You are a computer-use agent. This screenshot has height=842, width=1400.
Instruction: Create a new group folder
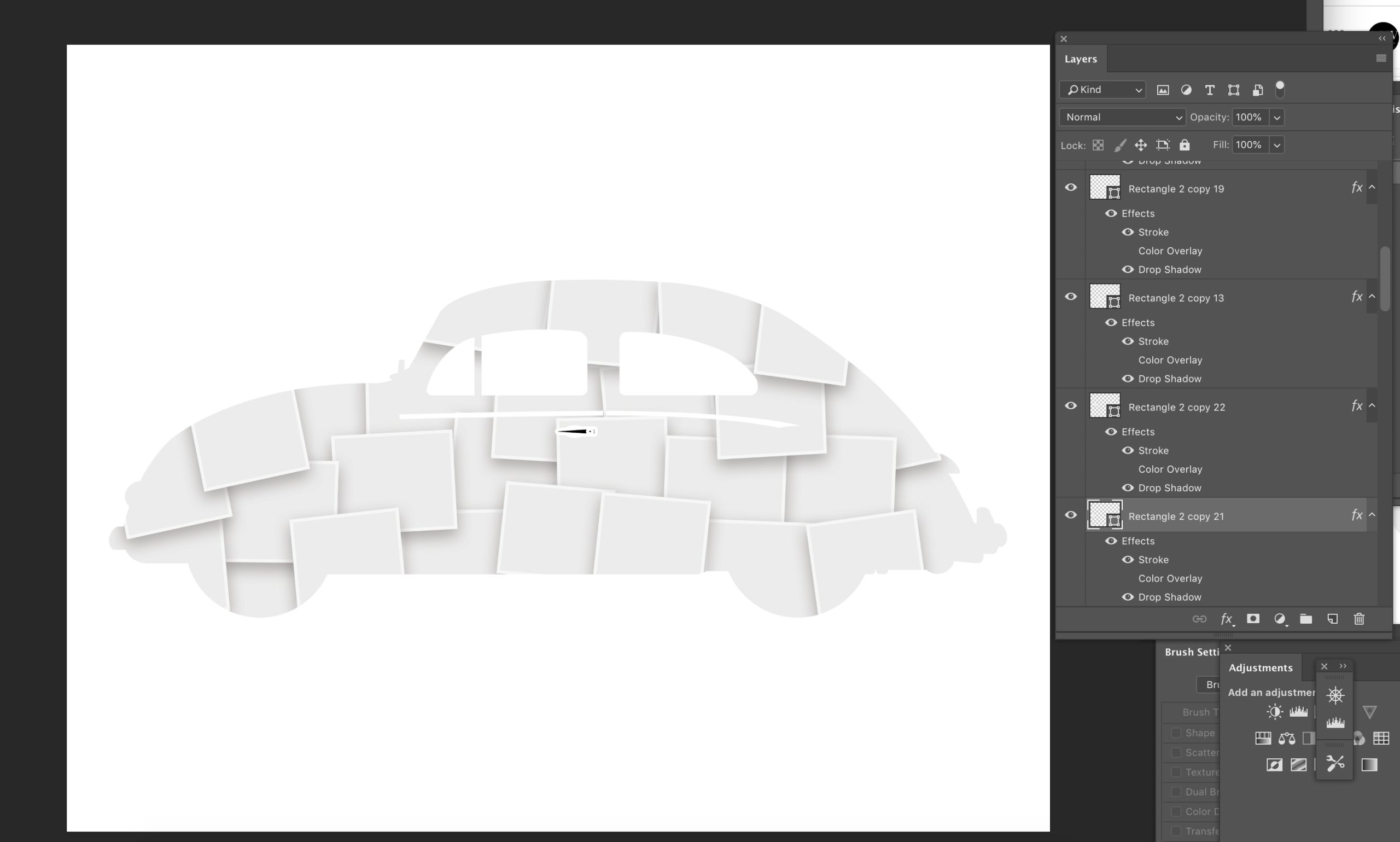pyautogui.click(x=1306, y=618)
